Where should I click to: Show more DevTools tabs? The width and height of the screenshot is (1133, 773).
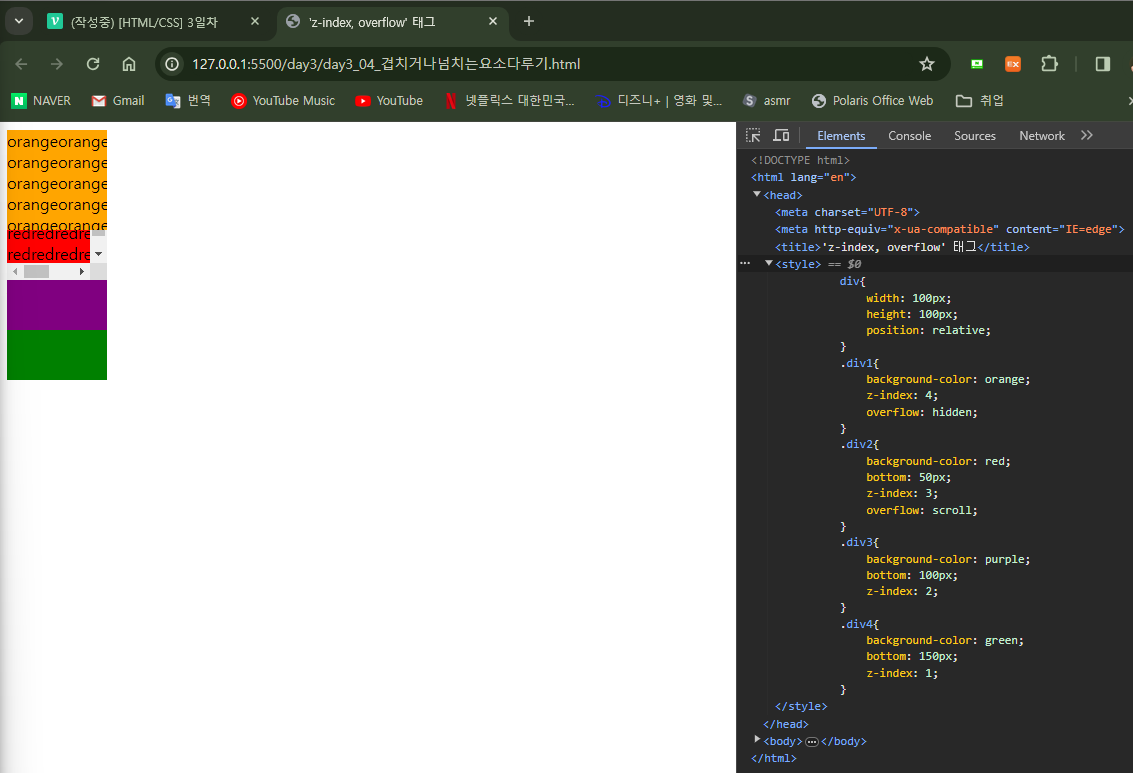[1087, 136]
